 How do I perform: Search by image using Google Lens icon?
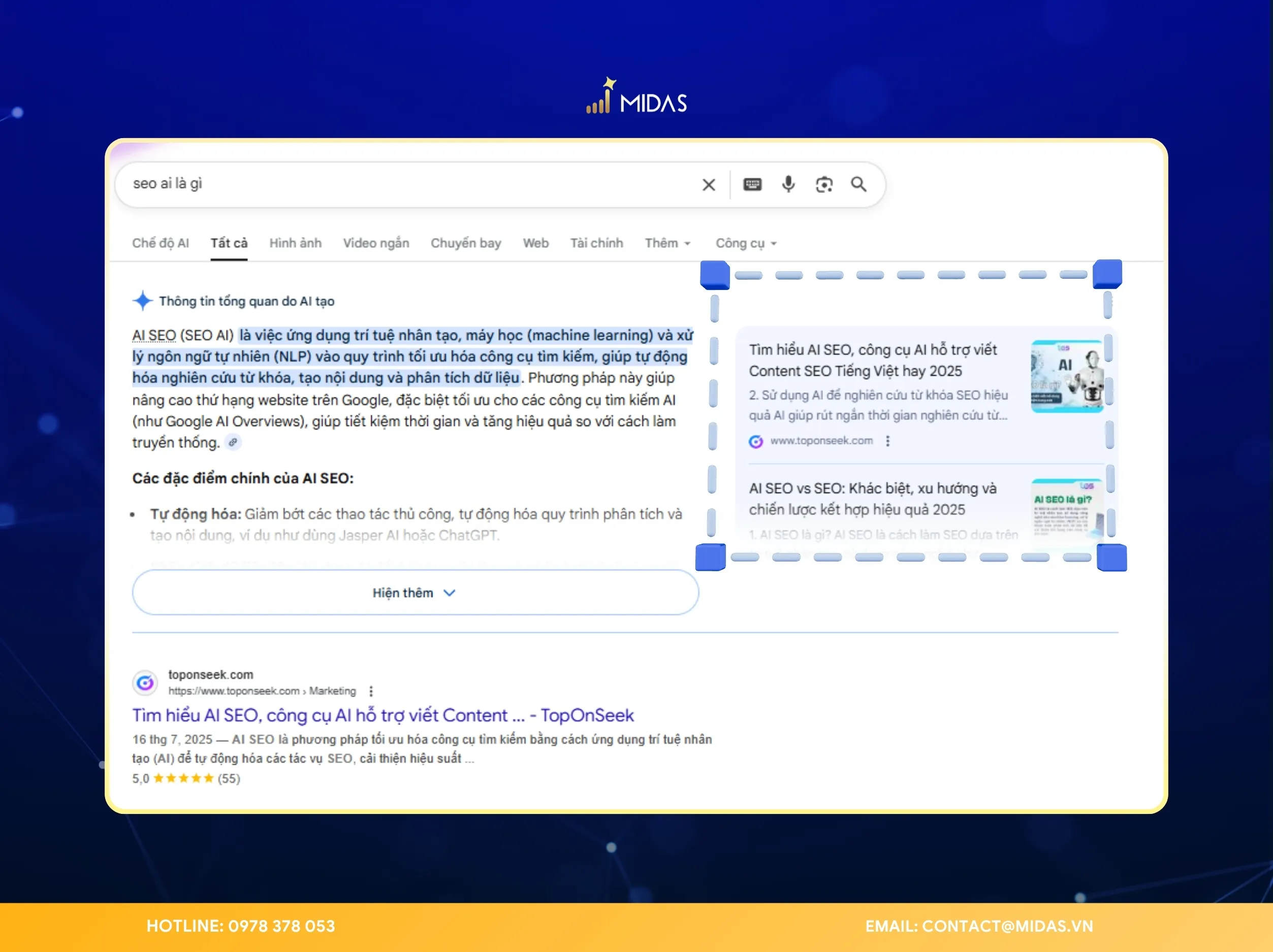(x=823, y=185)
